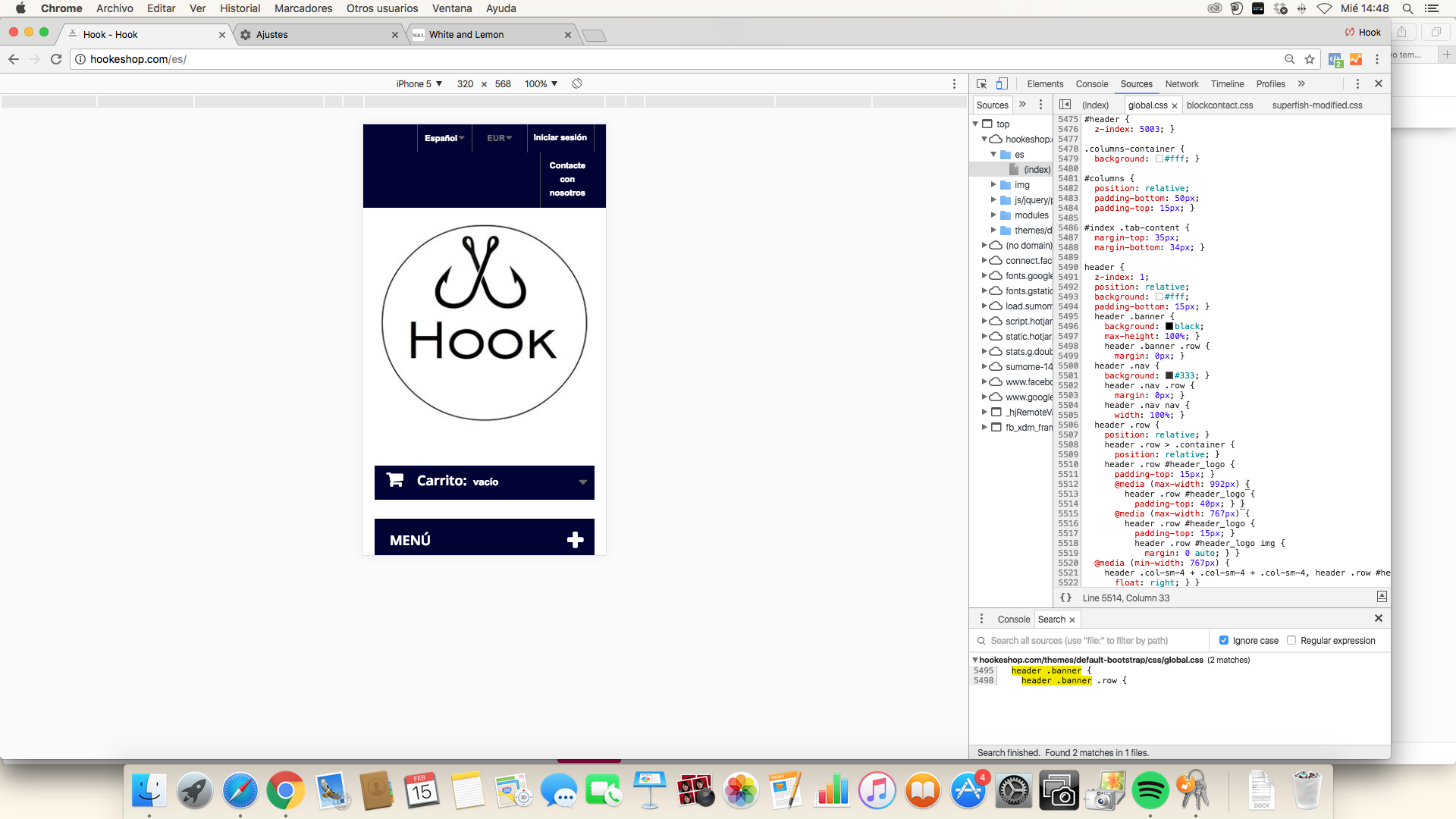Image resolution: width=1456 pixels, height=819 pixels.
Task: Click the shopping cart icon
Action: coord(395,480)
